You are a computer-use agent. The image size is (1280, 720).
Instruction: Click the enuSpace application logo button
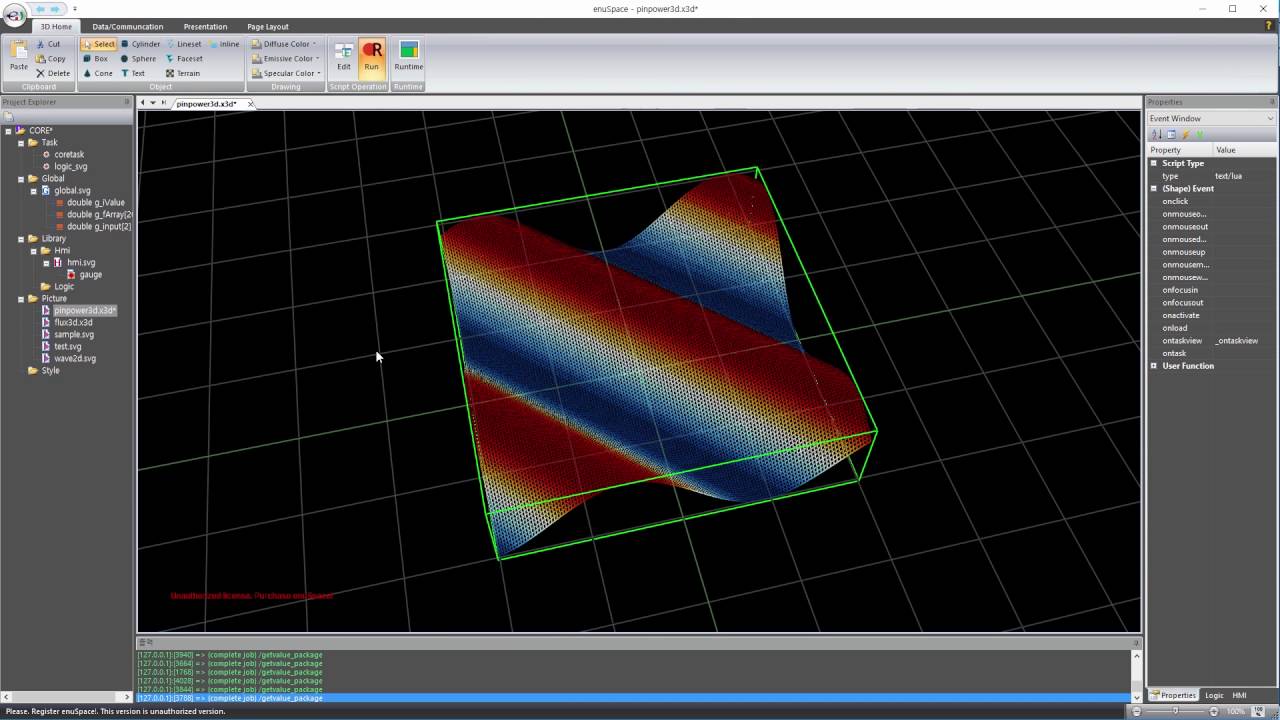point(15,15)
